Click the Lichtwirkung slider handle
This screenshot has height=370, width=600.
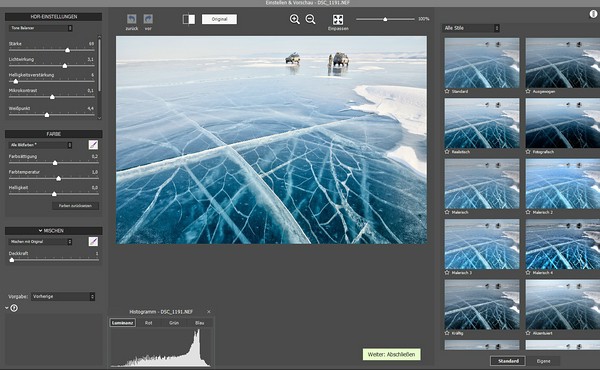65,66
